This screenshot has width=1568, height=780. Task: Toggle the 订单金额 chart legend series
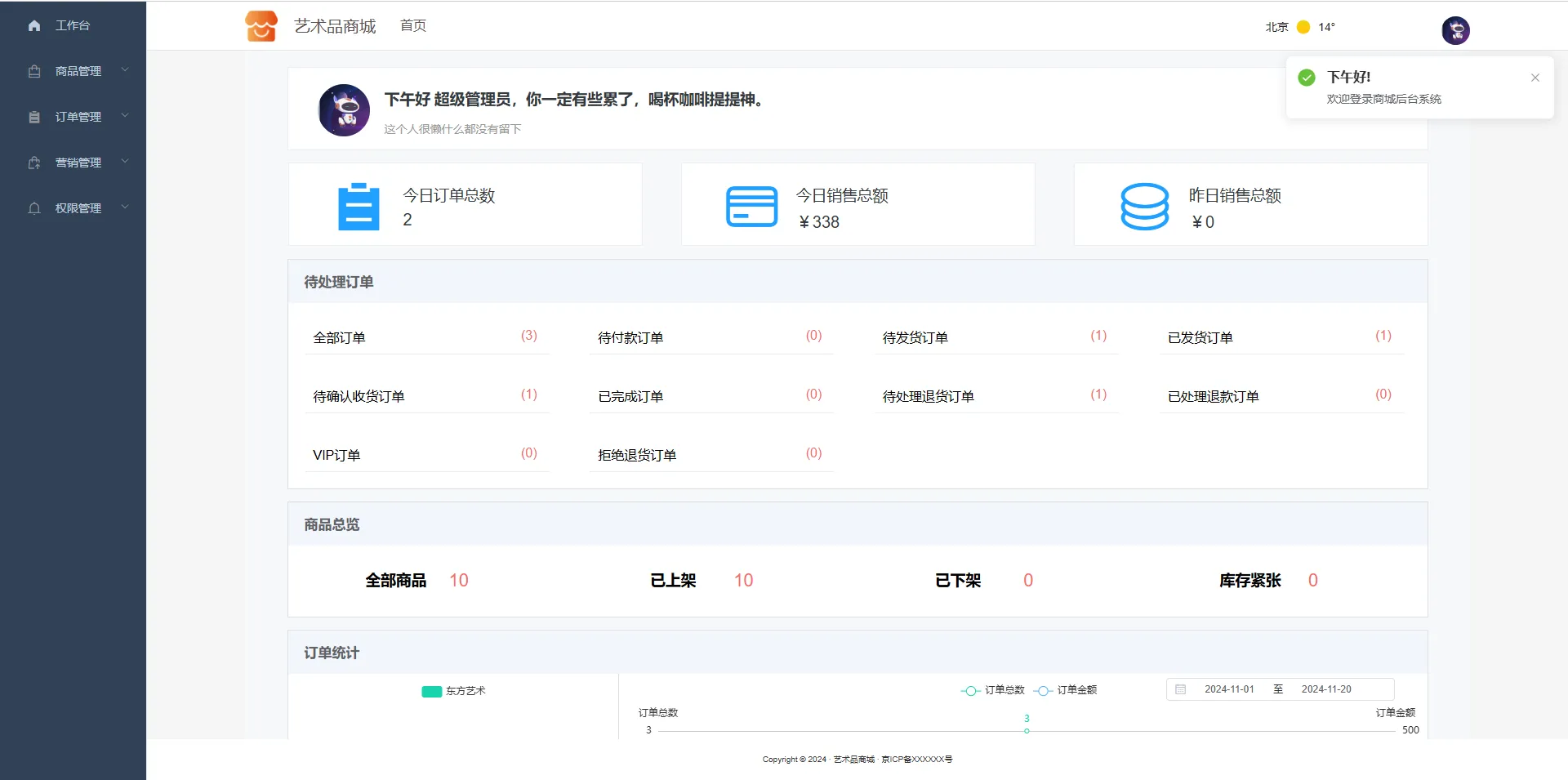(x=1066, y=690)
